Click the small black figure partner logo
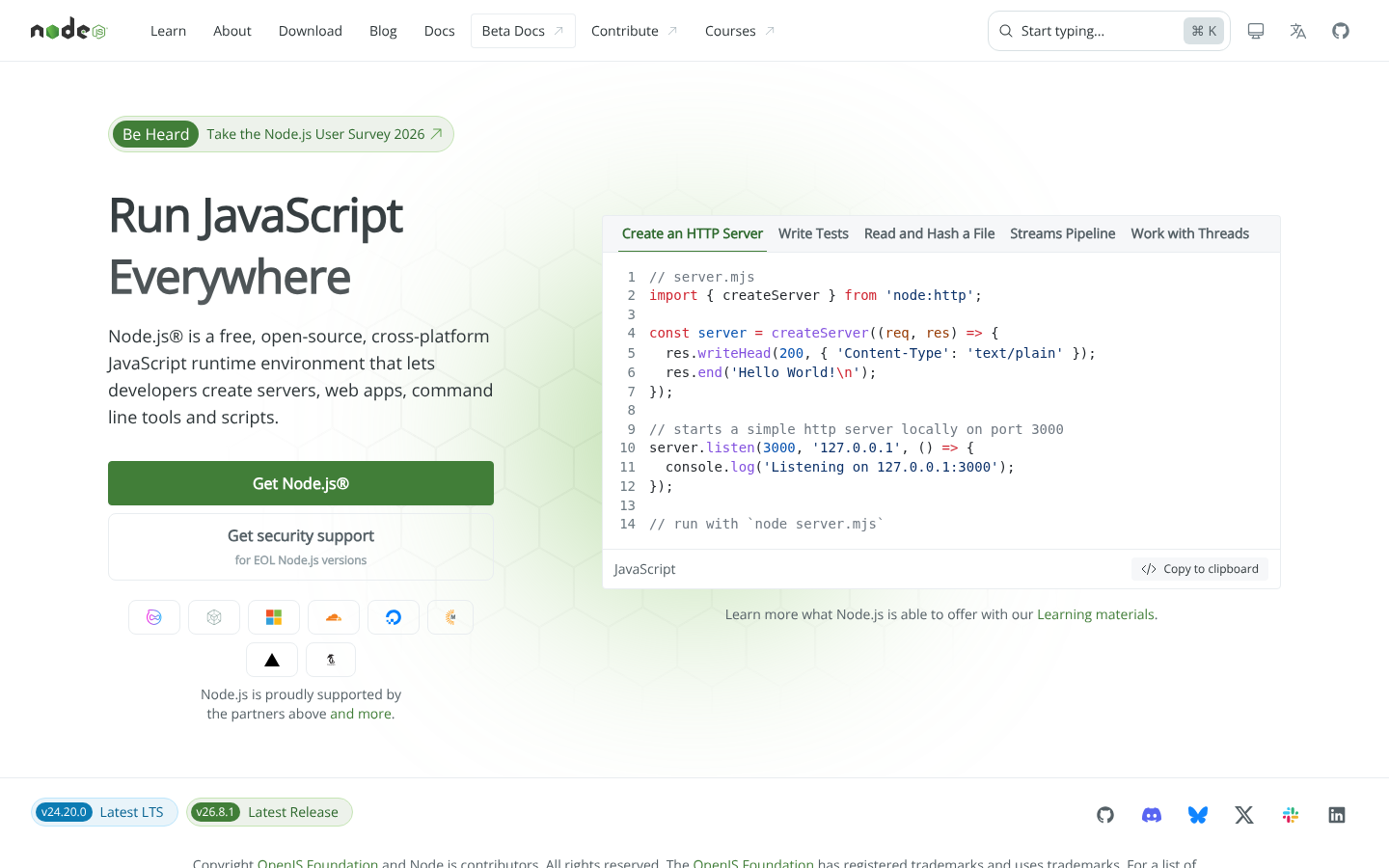 tap(331, 660)
